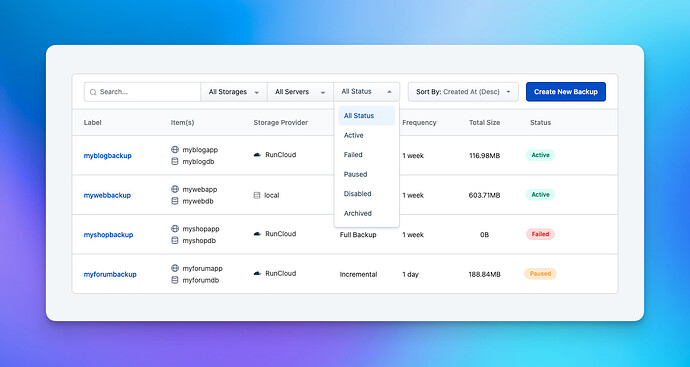Screen dimensions: 690x367
Task: Click Full Backup type in myshopbackup row
Action: click(358, 235)
